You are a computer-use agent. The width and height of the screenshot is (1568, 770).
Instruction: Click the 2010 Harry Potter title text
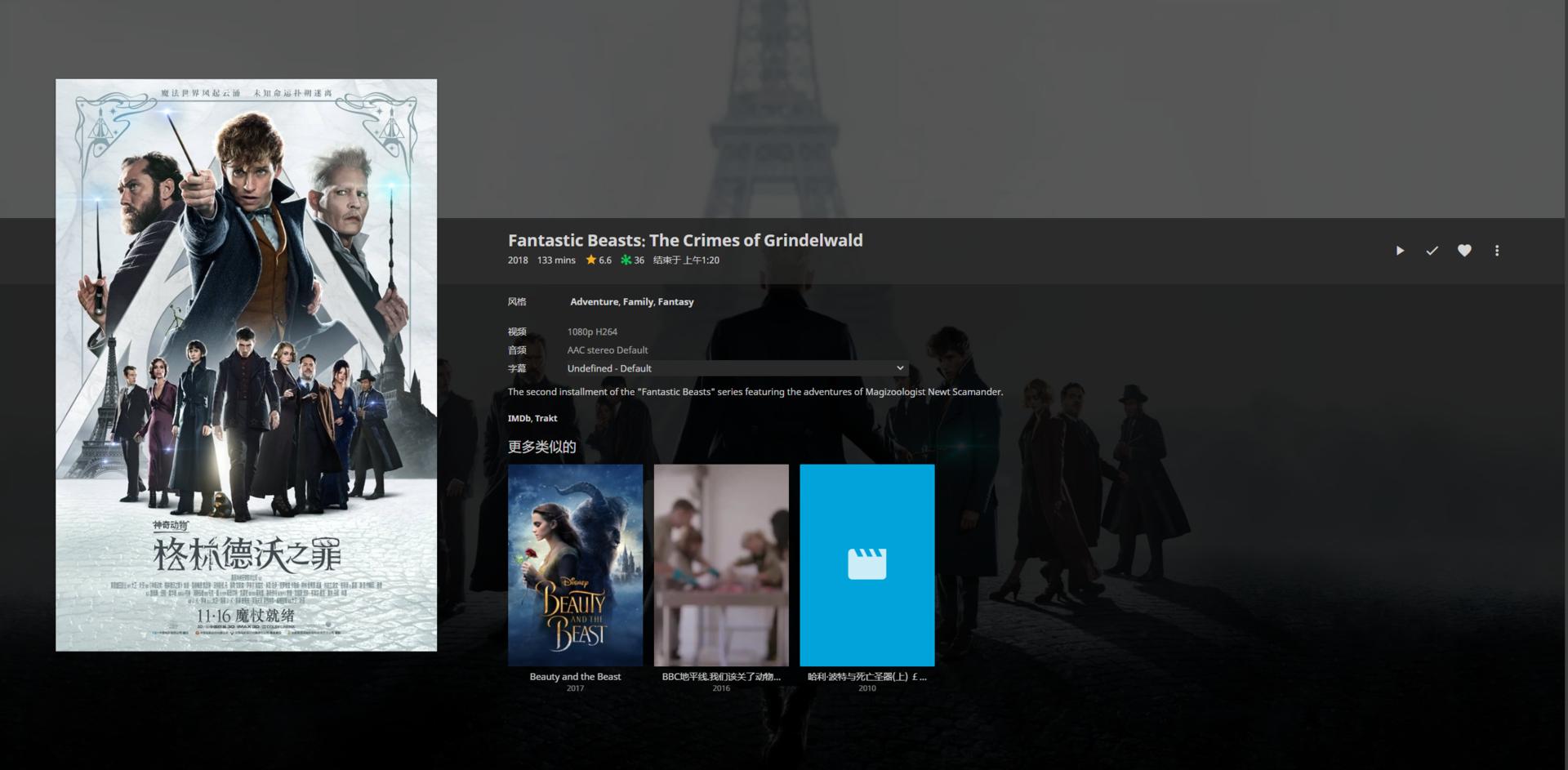point(866,676)
